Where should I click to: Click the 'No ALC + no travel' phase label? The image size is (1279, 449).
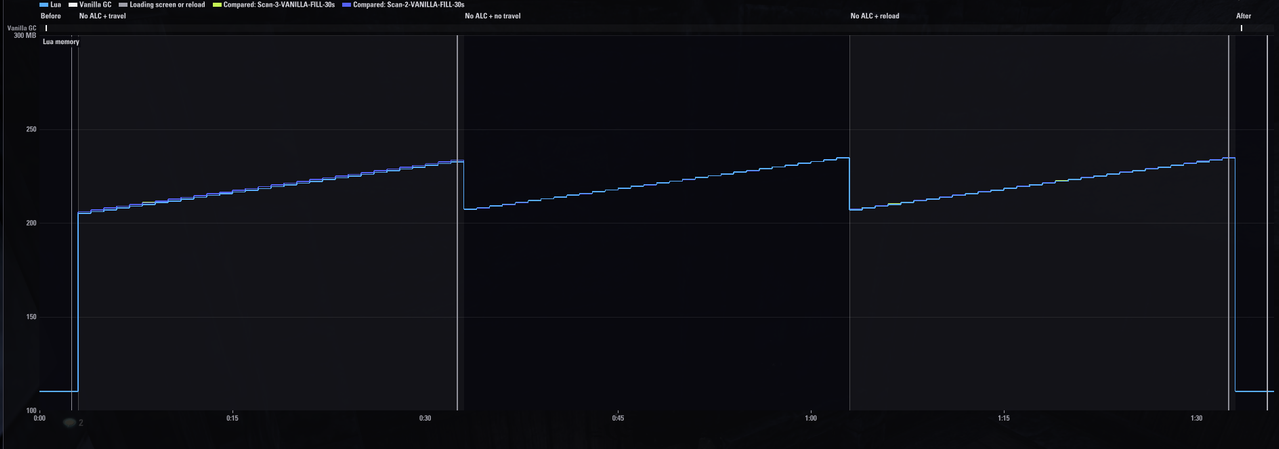coord(493,16)
